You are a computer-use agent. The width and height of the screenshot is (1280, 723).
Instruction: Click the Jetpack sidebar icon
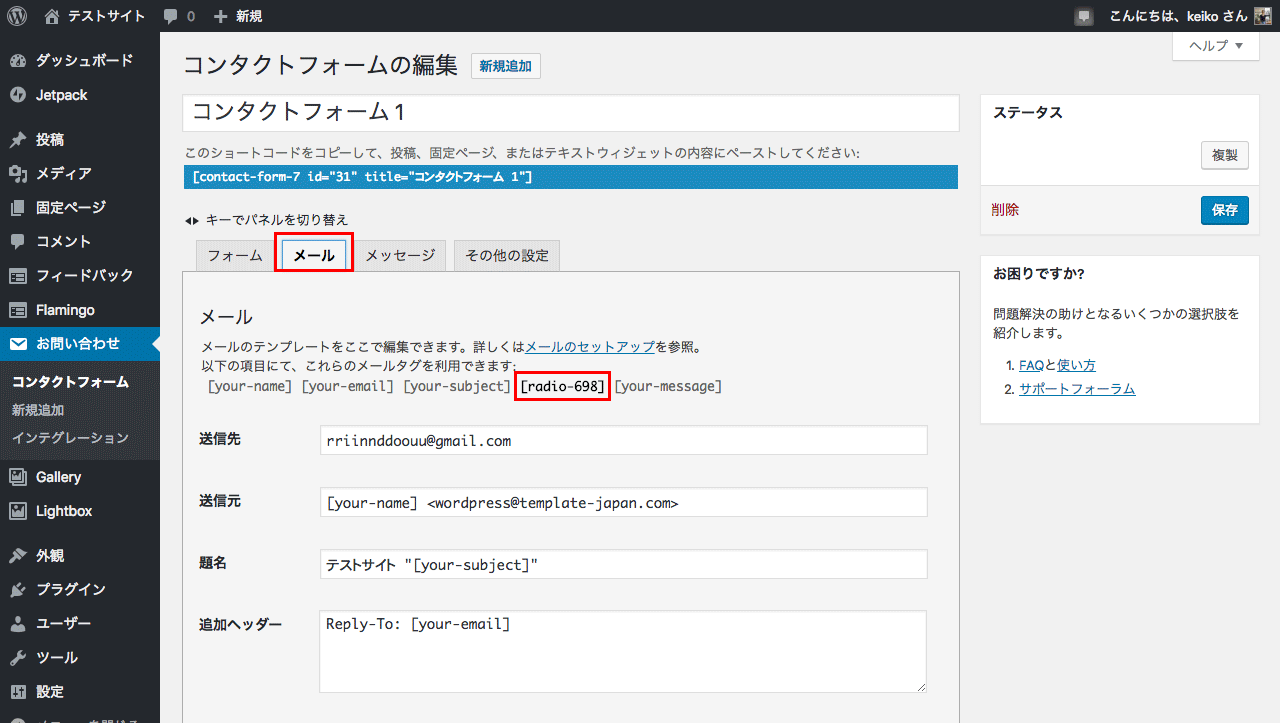click(18, 95)
